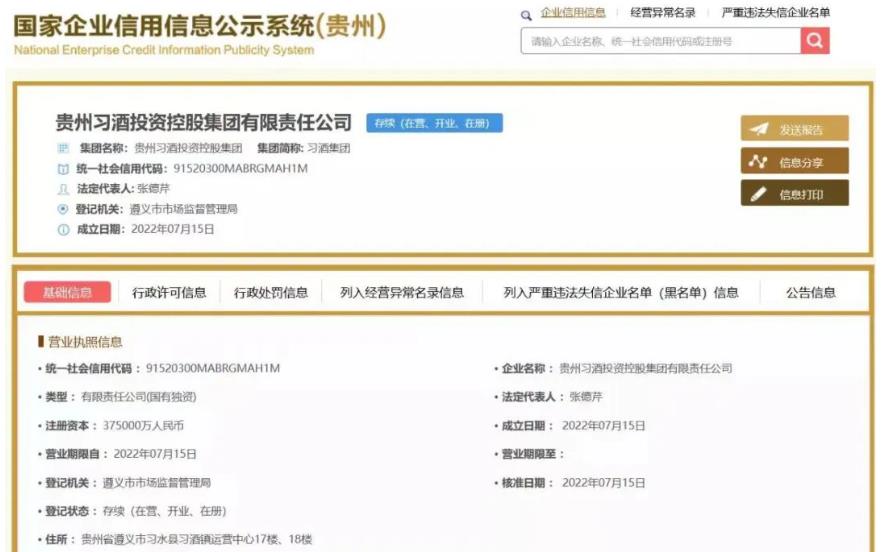
Task: Click the small magnifier icon beside 企业信用信息
Action: tap(526, 15)
